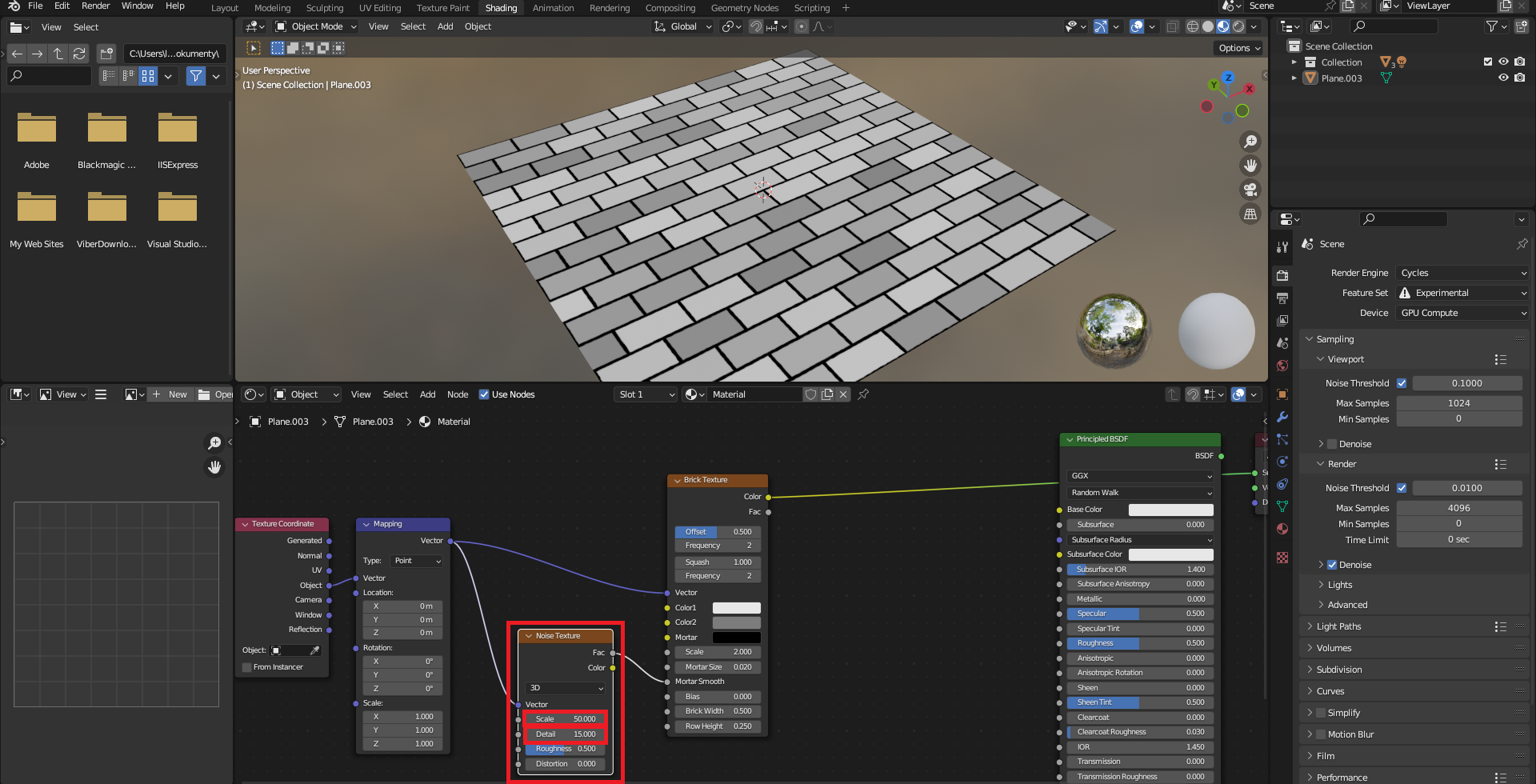The image size is (1536, 784).
Task: Refresh the file browser folder list
Action: (78, 54)
